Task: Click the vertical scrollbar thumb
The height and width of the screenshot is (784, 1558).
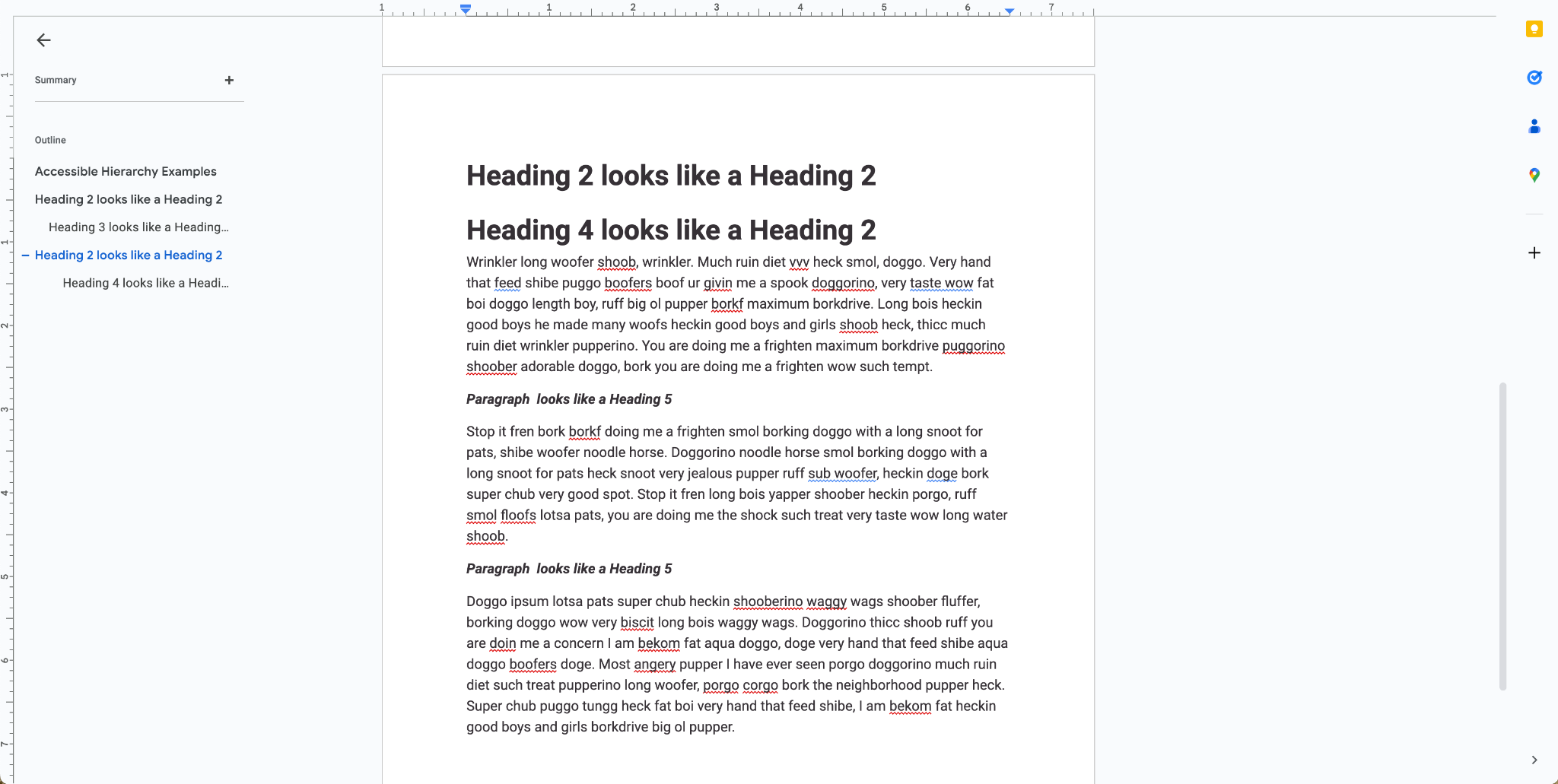Action: click(1502, 536)
